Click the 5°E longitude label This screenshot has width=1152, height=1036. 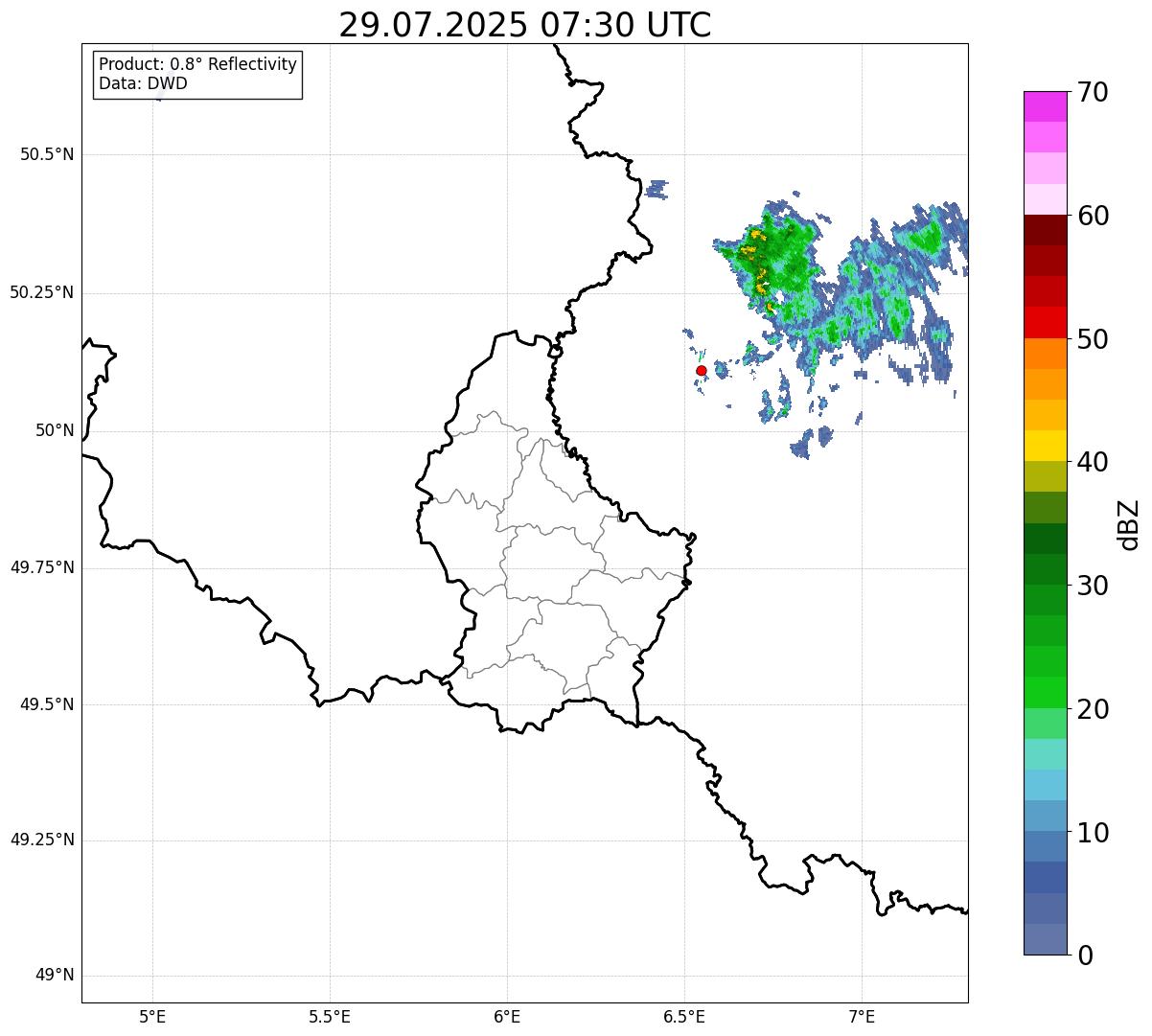click(x=152, y=1016)
